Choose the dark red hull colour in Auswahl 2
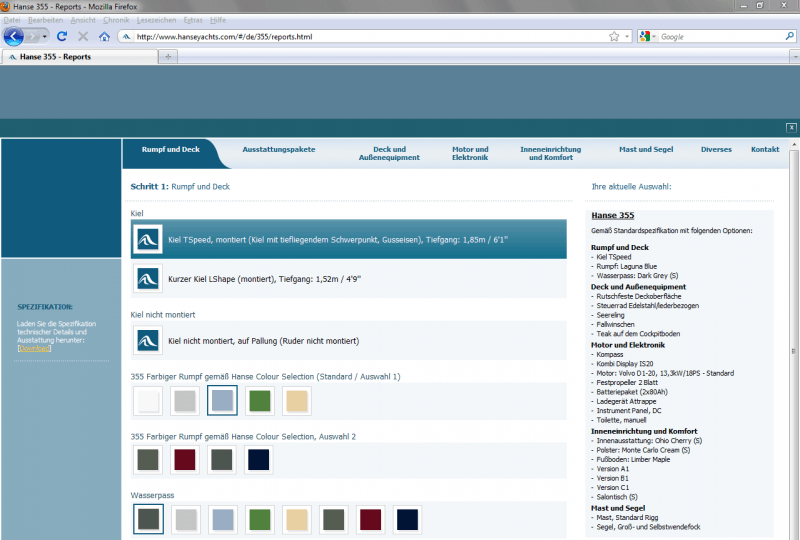Image resolution: width=800 pixels, height=540 pixels. pyautogui.click(x=185, y=460)
